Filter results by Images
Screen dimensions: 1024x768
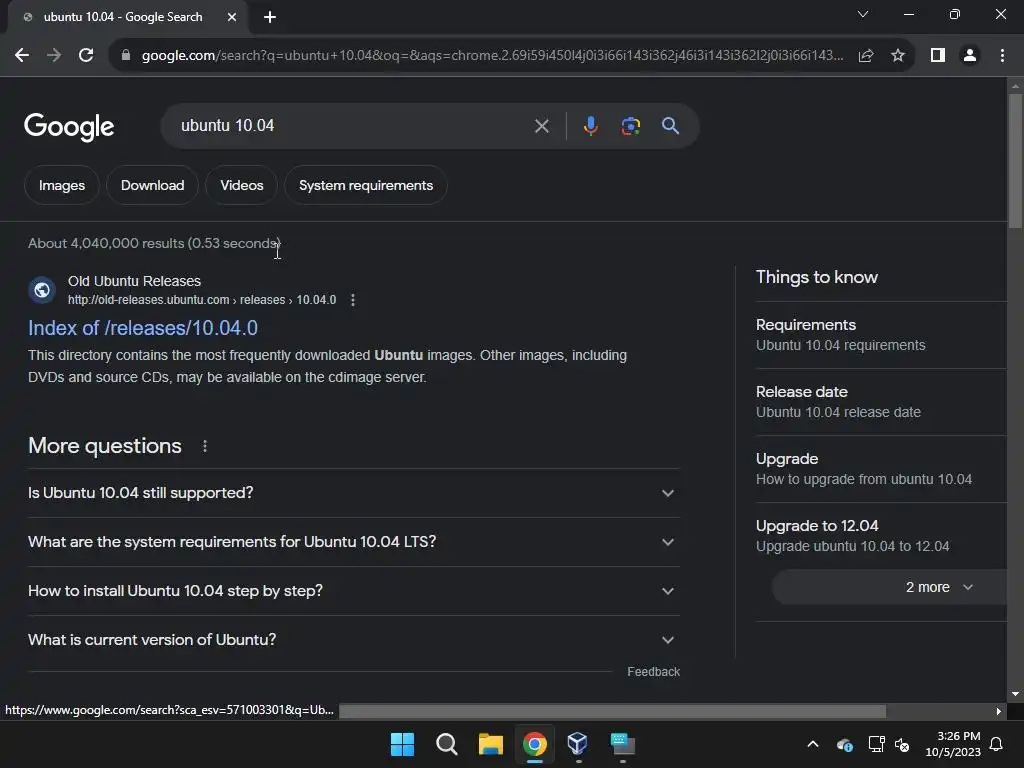(x=62, y=185)
